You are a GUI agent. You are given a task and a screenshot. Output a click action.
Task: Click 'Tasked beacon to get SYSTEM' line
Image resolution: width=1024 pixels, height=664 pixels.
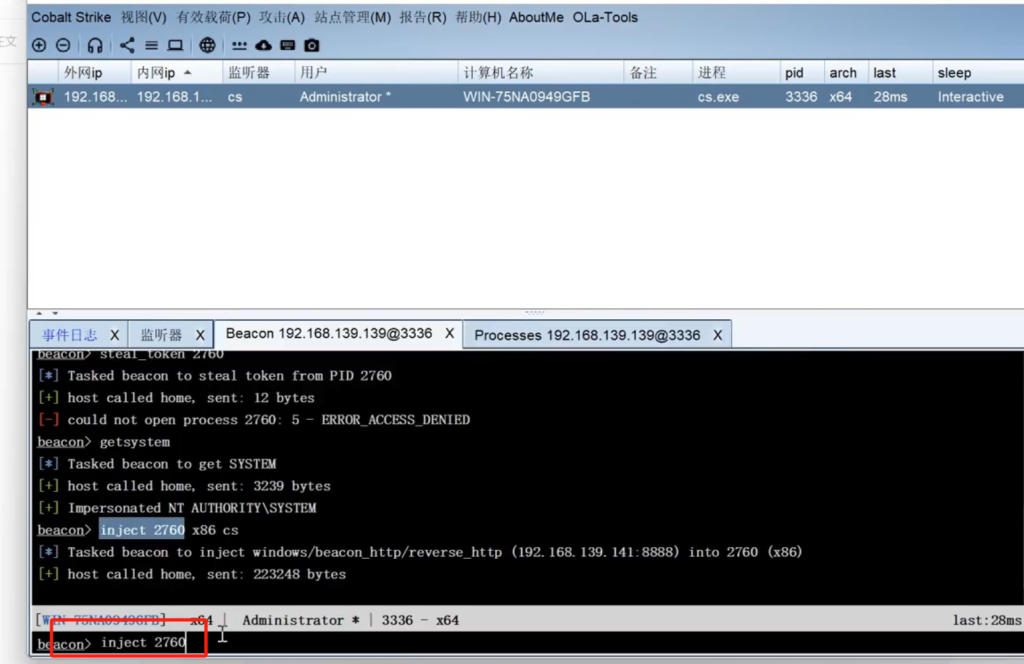157,464
